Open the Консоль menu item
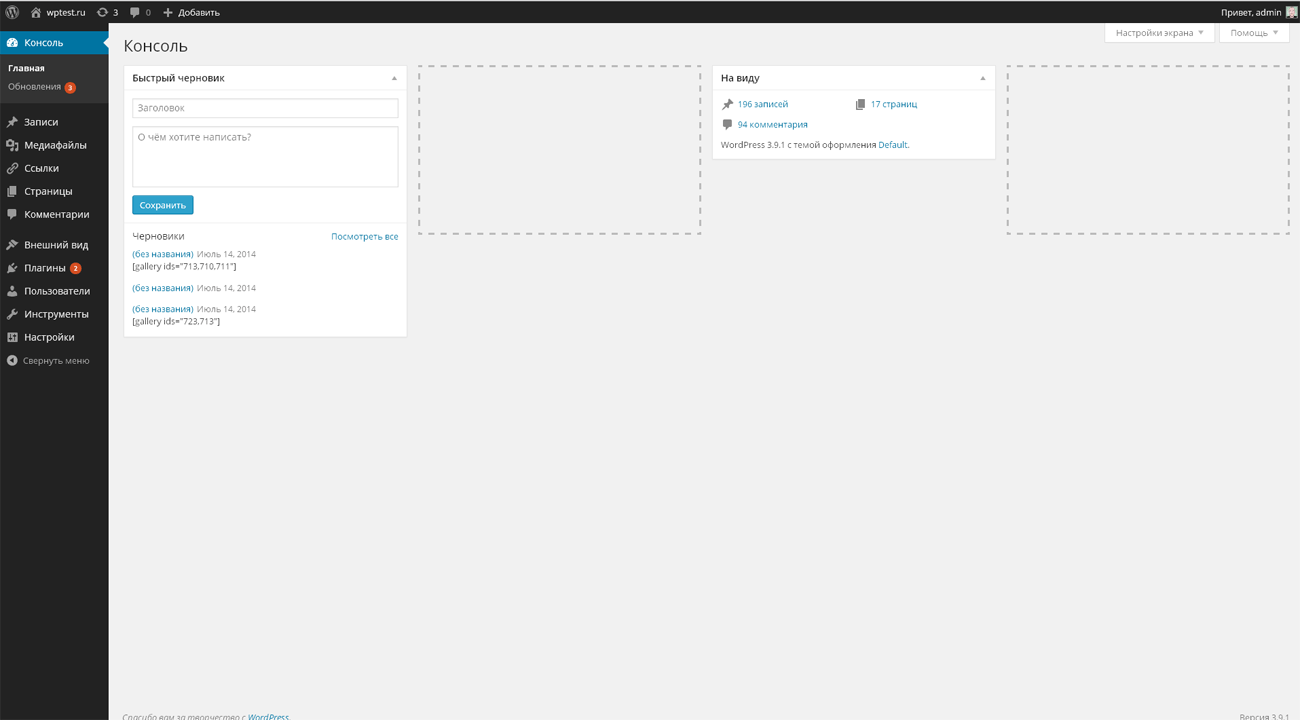 pyautogui.click(x=54, y=43)
